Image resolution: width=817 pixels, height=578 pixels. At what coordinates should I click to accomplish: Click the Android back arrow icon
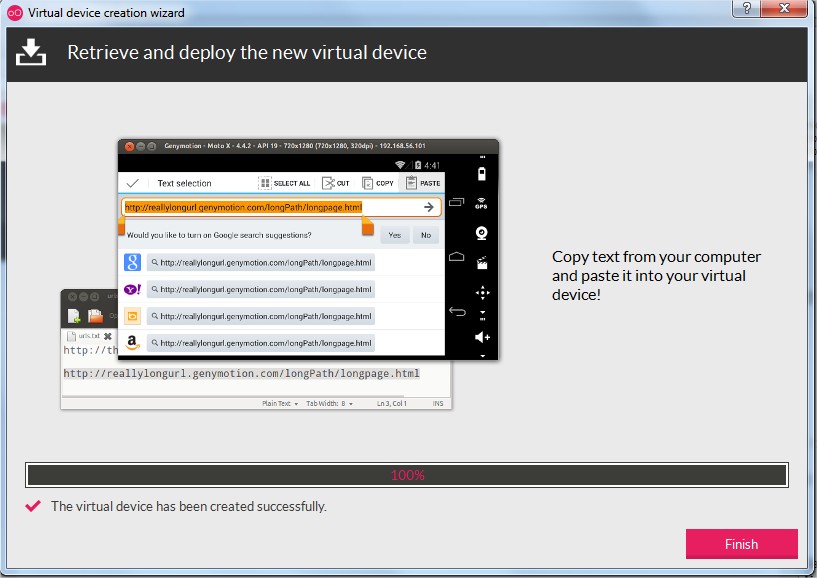457,311
